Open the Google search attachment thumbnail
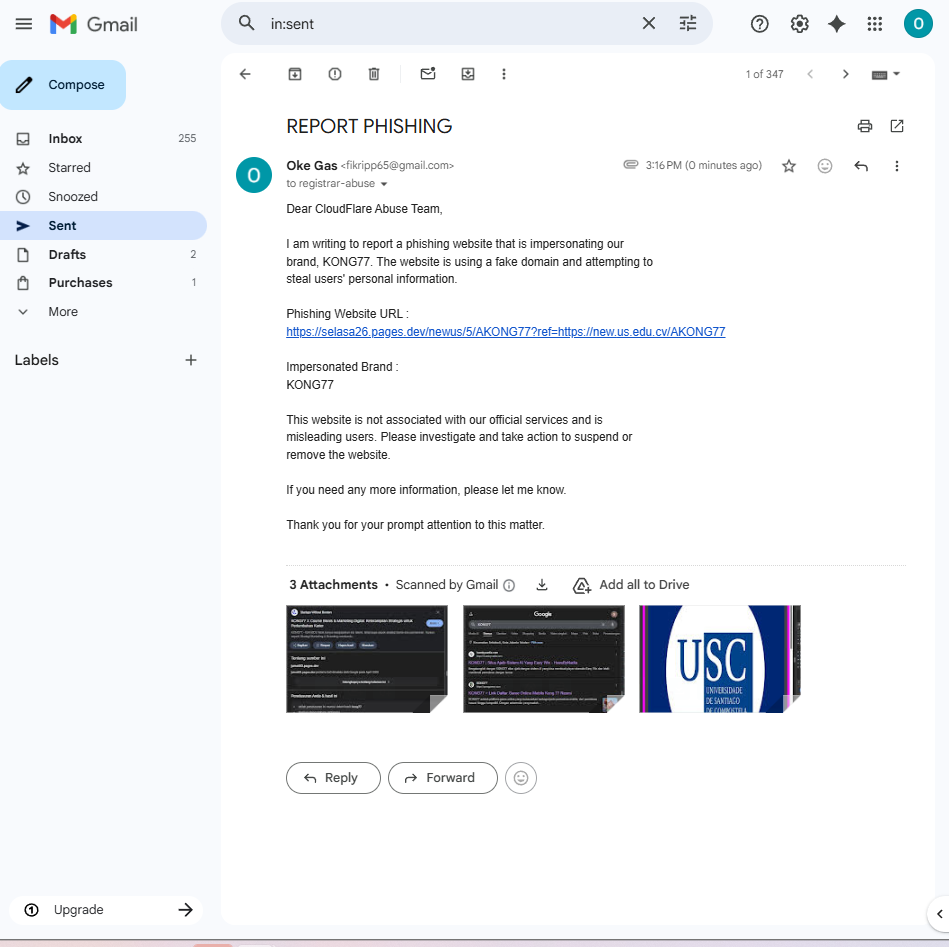 (x=543, y=659)
